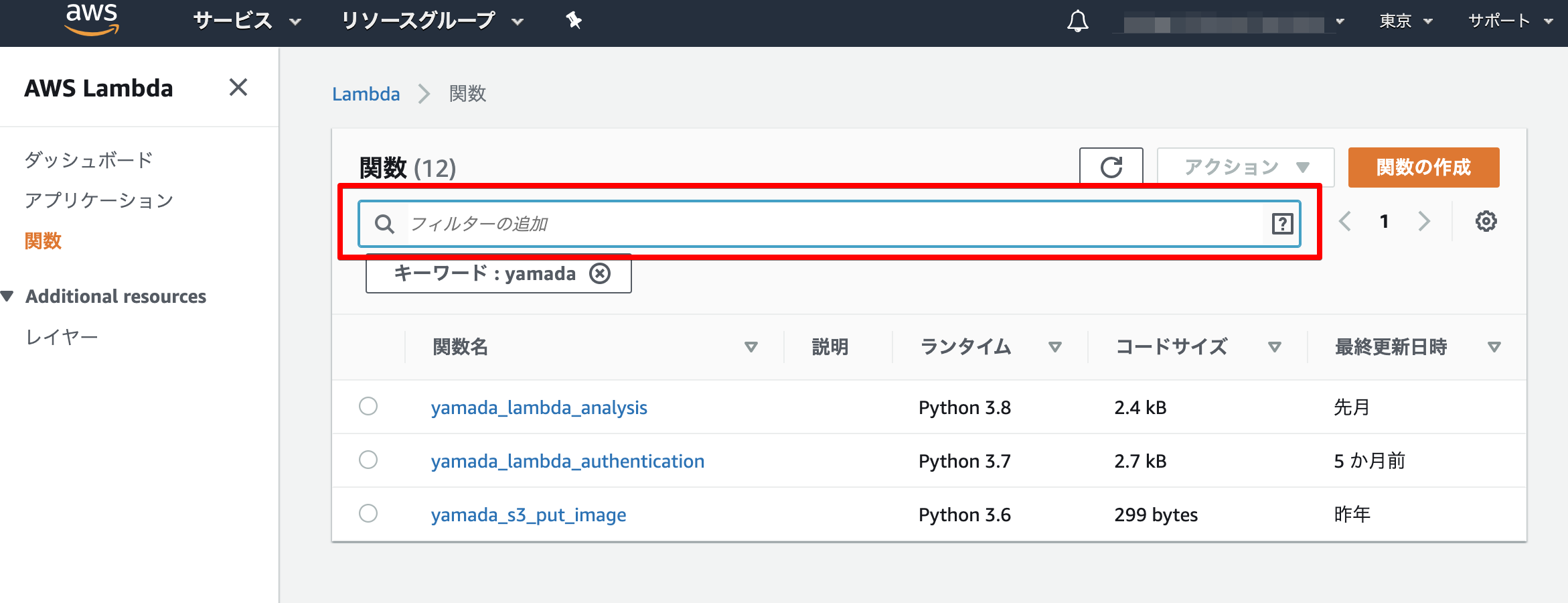Close the AWS Lambda sidebar panel
Viewport: 1568px width, 603px height.
tap(238, 87)
